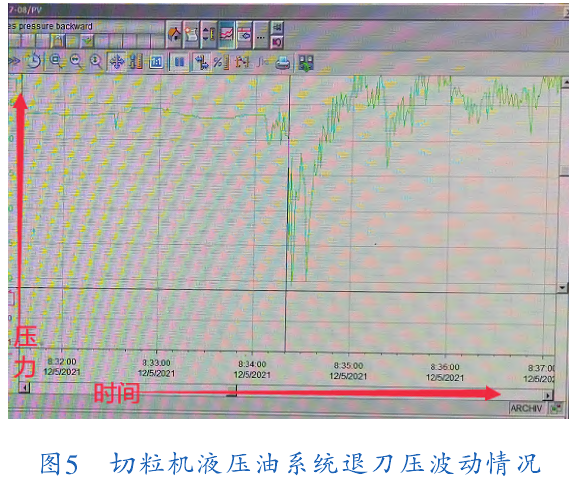Screen dimensions: 575x486
Task: Toggle the percent scale display
Action: point(221,62)
